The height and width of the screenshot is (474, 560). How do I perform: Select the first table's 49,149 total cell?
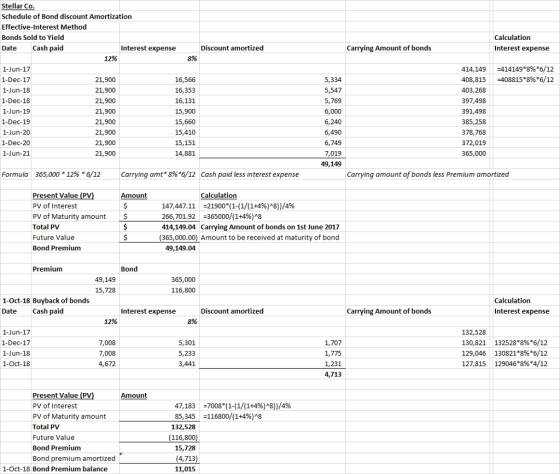(331, 164)
